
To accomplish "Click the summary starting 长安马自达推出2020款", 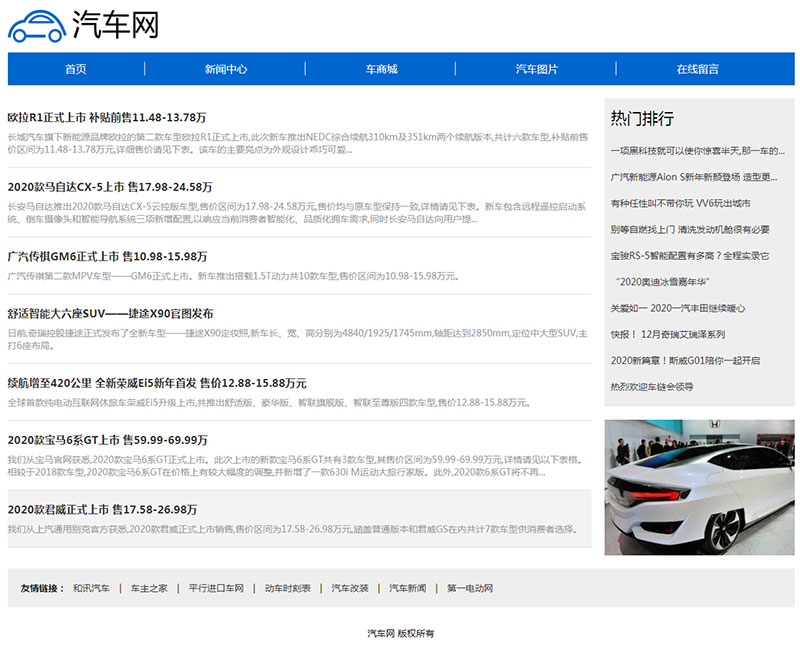I will (296, 213).
